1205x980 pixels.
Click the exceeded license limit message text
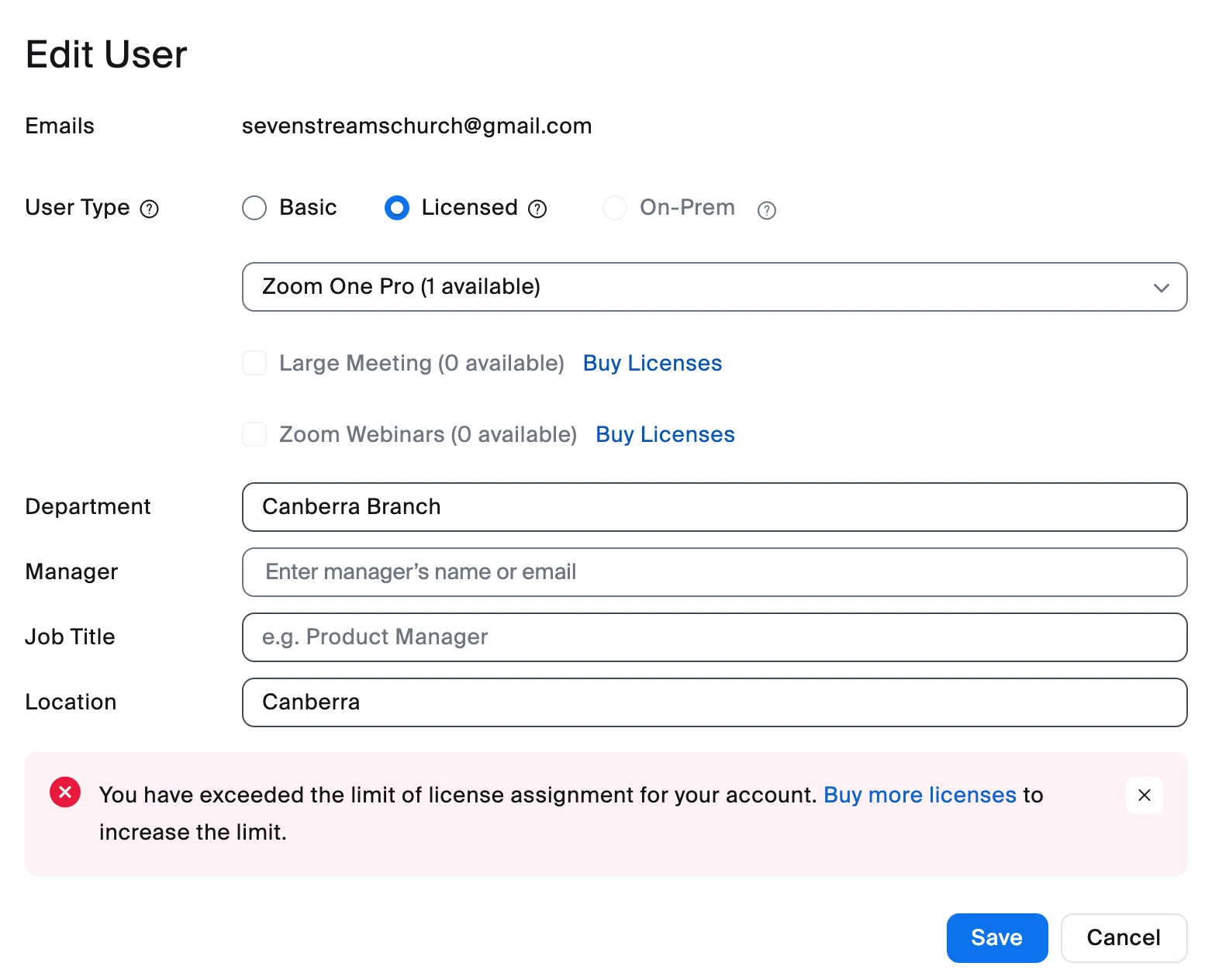(x=571, y=813)
